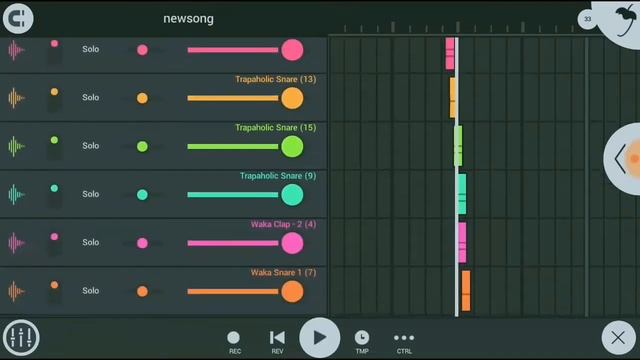Viewport: 640px width, 360px height.
Task: Open waveform icon of Trapaholic Snare (9)
Action: tap(16, 194)
